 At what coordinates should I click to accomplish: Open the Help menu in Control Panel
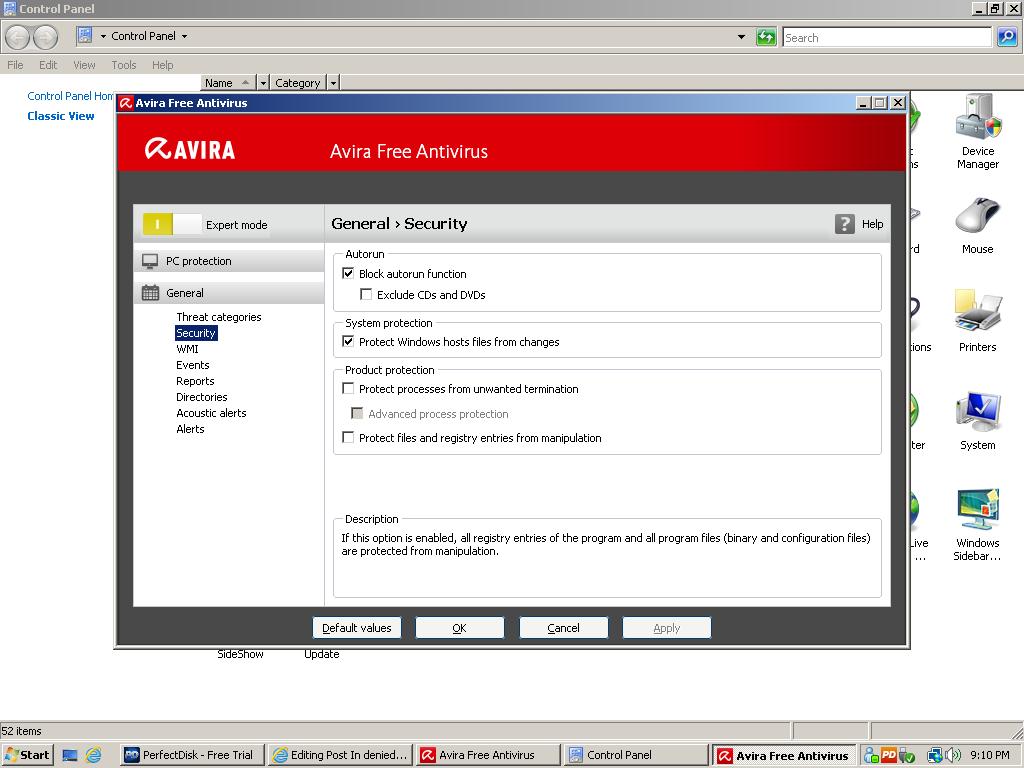163,65
